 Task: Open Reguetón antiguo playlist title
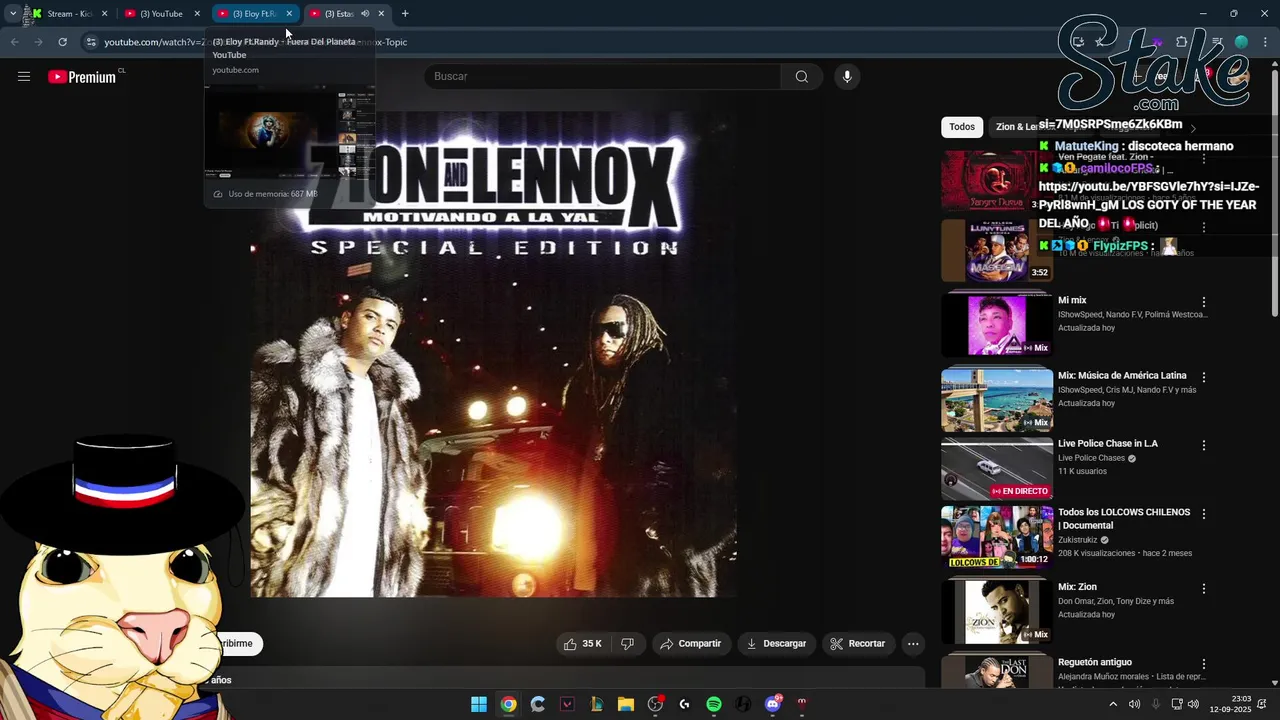coord(1094,662)
